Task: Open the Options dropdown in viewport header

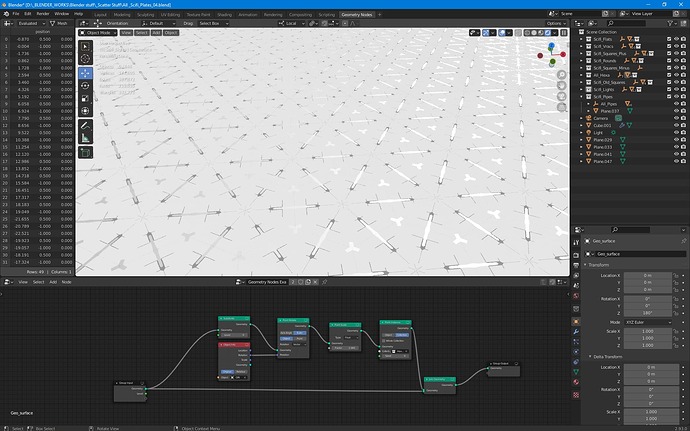Action: (556, 23)
